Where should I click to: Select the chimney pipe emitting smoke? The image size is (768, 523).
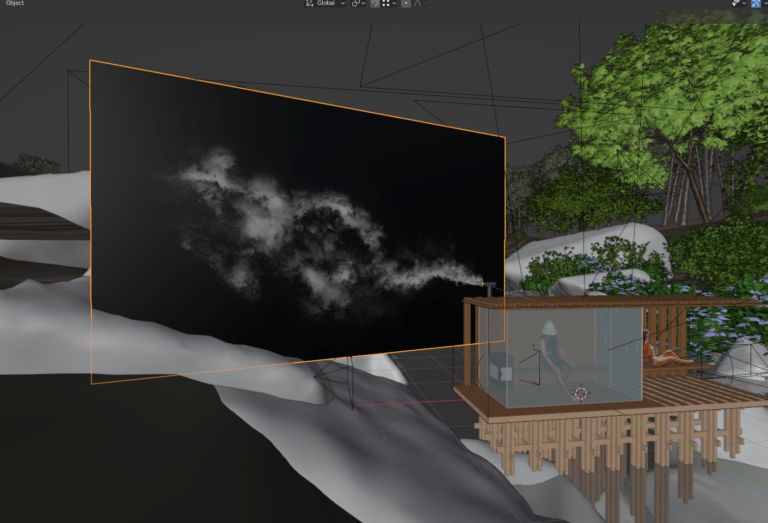[x=491, y=287]
